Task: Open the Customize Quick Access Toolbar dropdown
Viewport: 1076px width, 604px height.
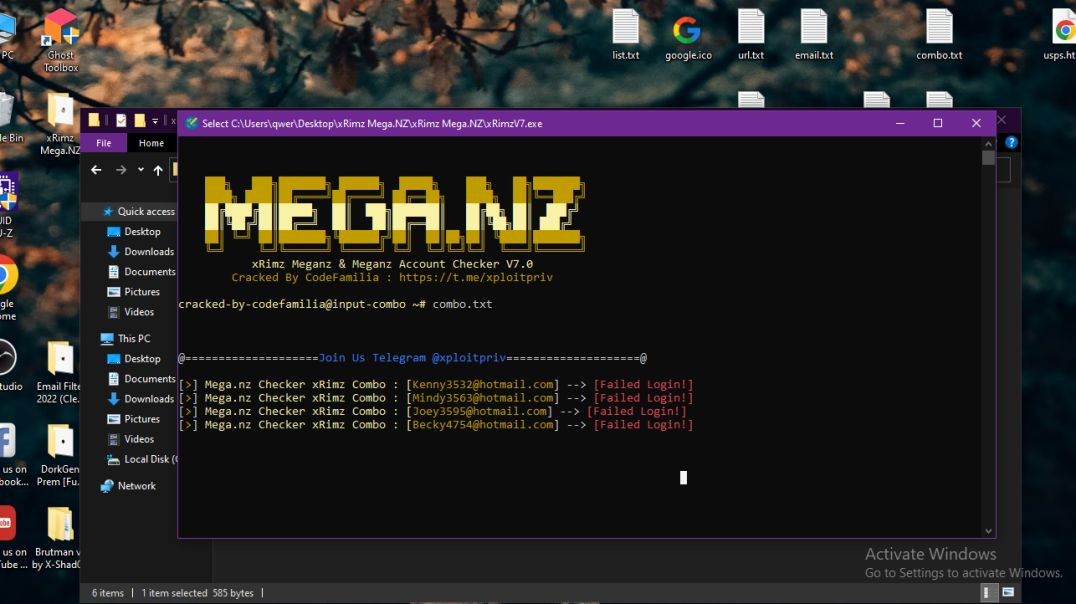Action: [x=155, y=121]
